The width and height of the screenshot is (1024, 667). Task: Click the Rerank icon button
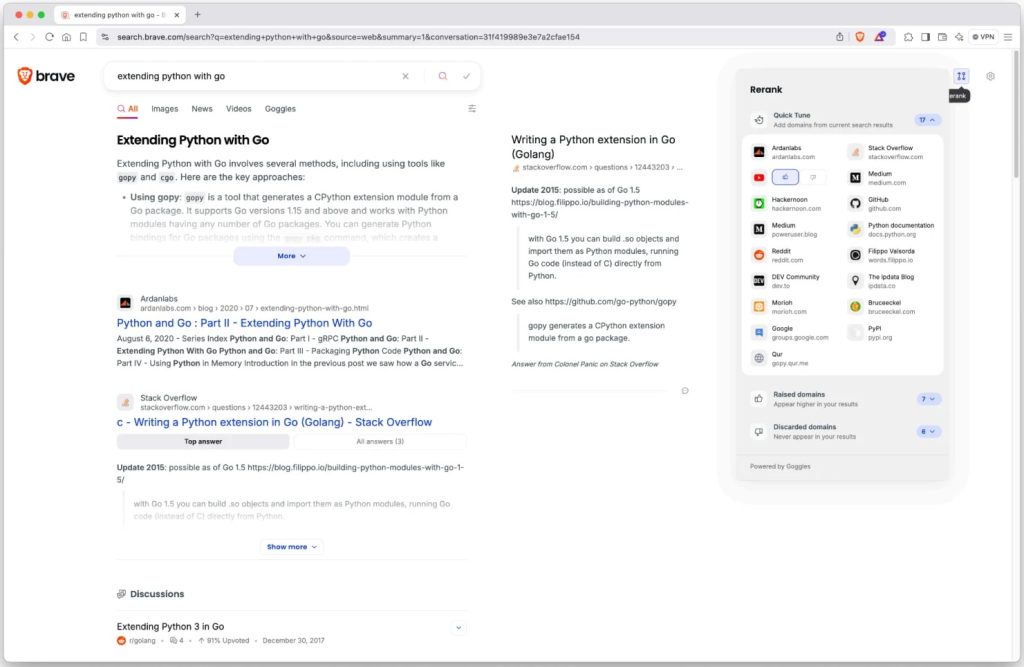(961, 76)
